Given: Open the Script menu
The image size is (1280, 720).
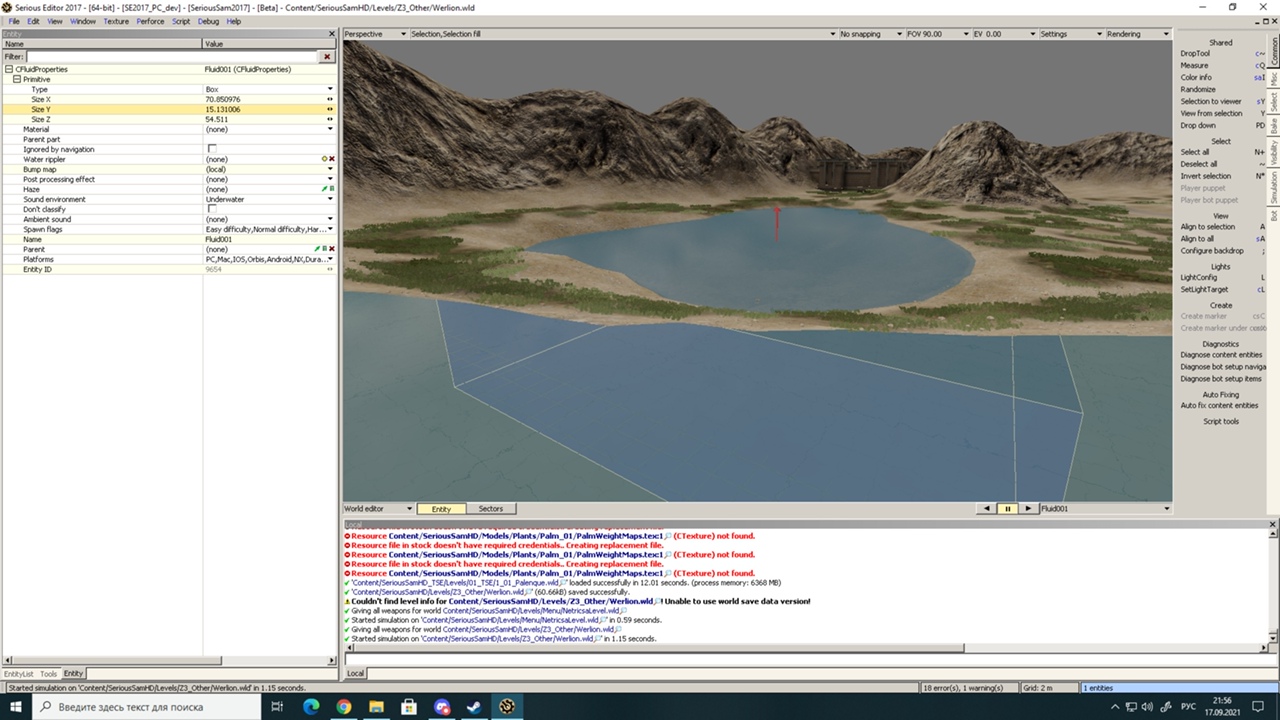Looking at the screenshot, I should pyautogui.click(x=181, y=21).
